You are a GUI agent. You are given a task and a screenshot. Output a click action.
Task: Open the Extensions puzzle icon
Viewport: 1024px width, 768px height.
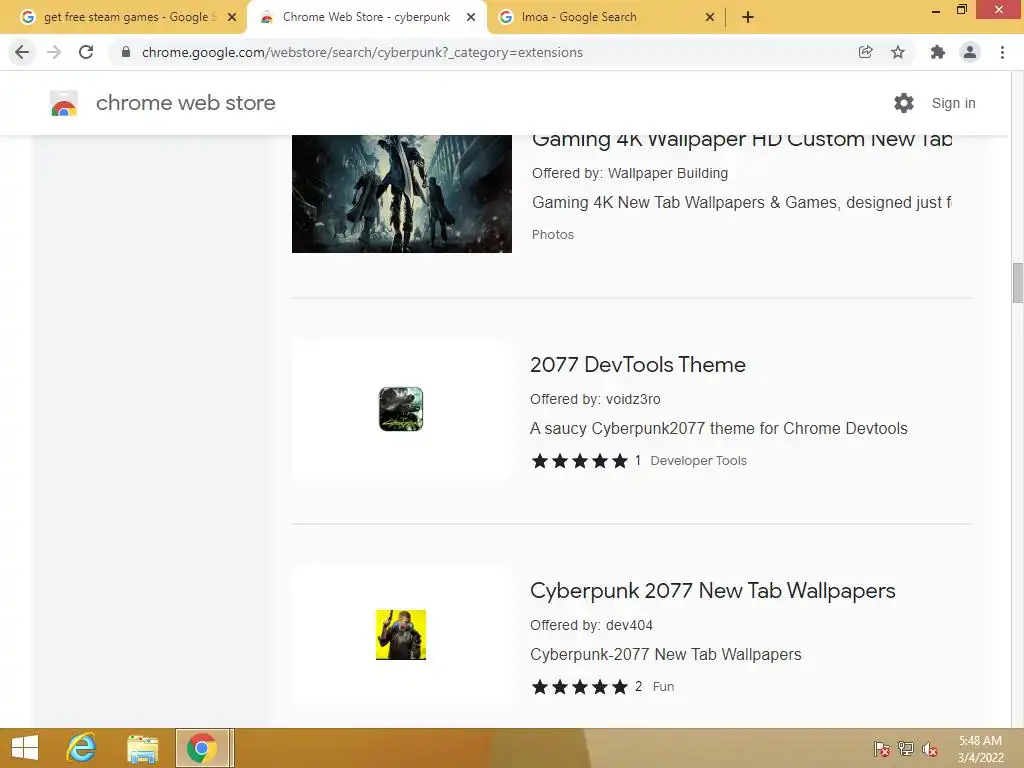click(938, 52)
